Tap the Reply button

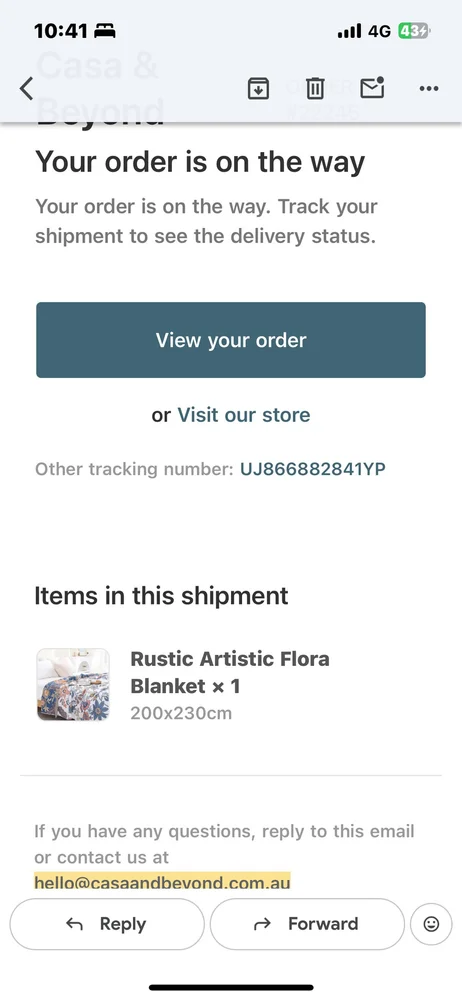click(107, 924)
